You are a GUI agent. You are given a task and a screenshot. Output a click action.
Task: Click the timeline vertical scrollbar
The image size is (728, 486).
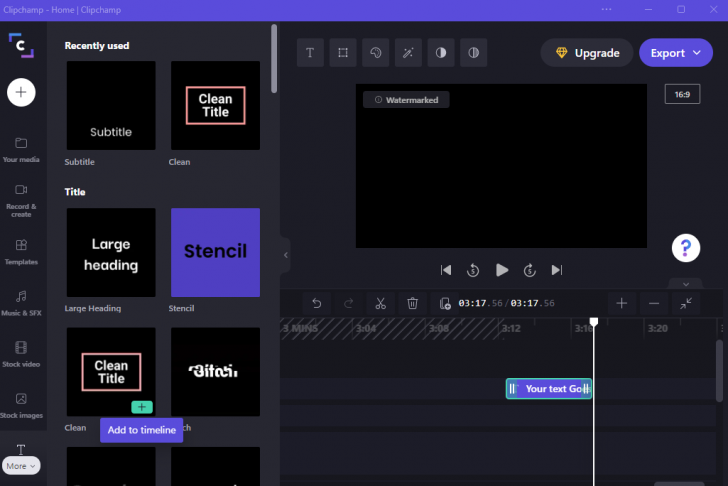719,370
